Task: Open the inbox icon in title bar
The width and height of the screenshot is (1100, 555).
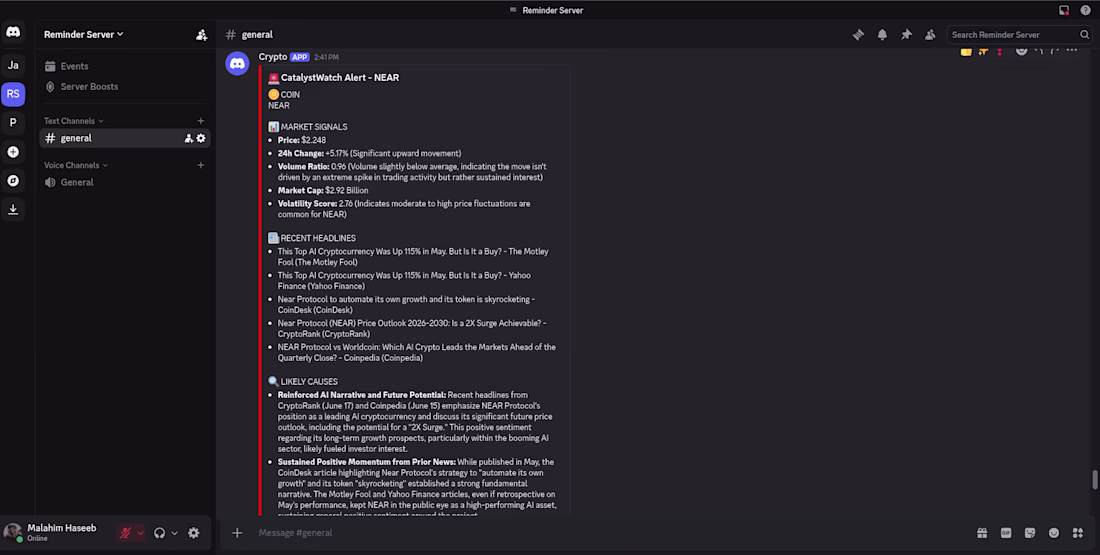Action: pyautogui.click(x=1064, y=10)
